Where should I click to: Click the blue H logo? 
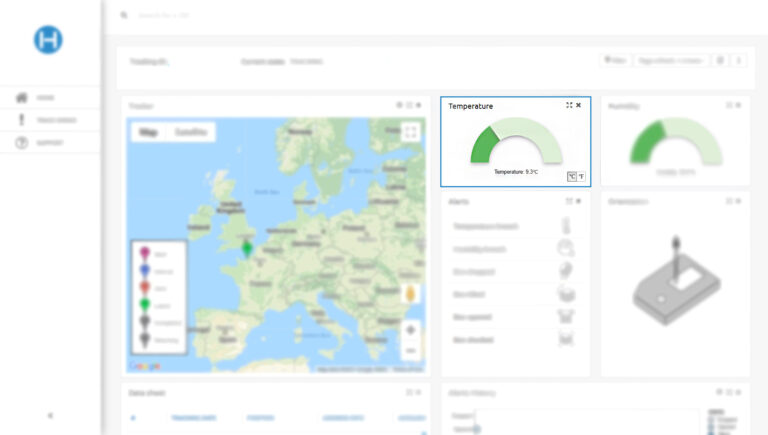coord(48,40)
